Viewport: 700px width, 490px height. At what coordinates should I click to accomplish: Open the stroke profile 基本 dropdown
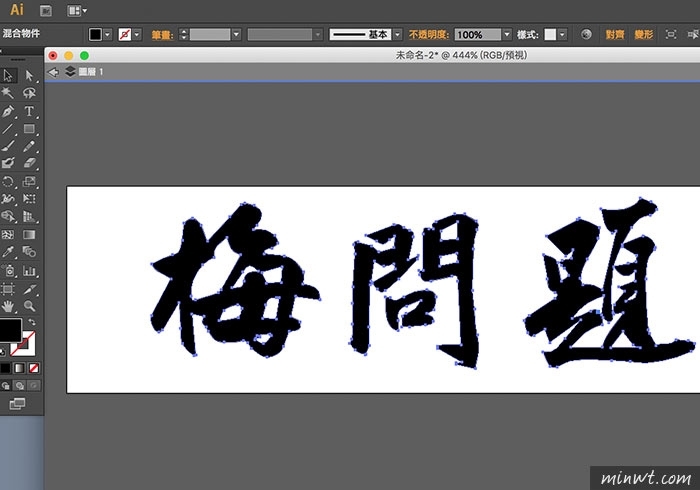click(x=398, y=34)
